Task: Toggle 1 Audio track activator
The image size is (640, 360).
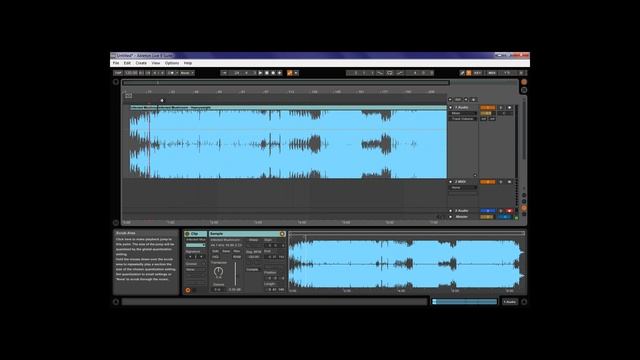Action: pyautogui.click(x=488, y=108)
